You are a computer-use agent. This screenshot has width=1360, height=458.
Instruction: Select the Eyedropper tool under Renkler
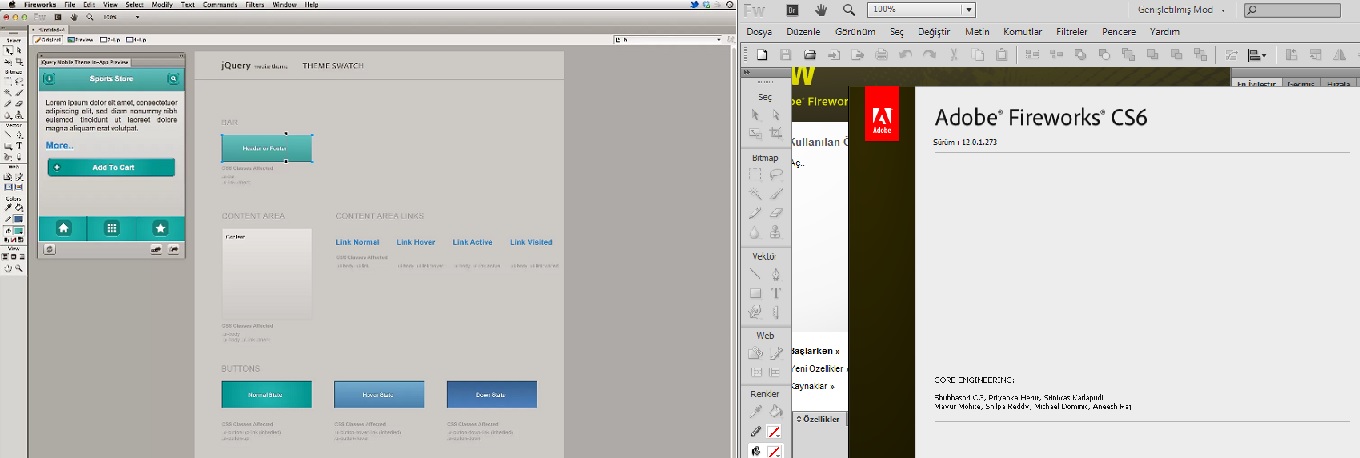[x=755, y=411]
